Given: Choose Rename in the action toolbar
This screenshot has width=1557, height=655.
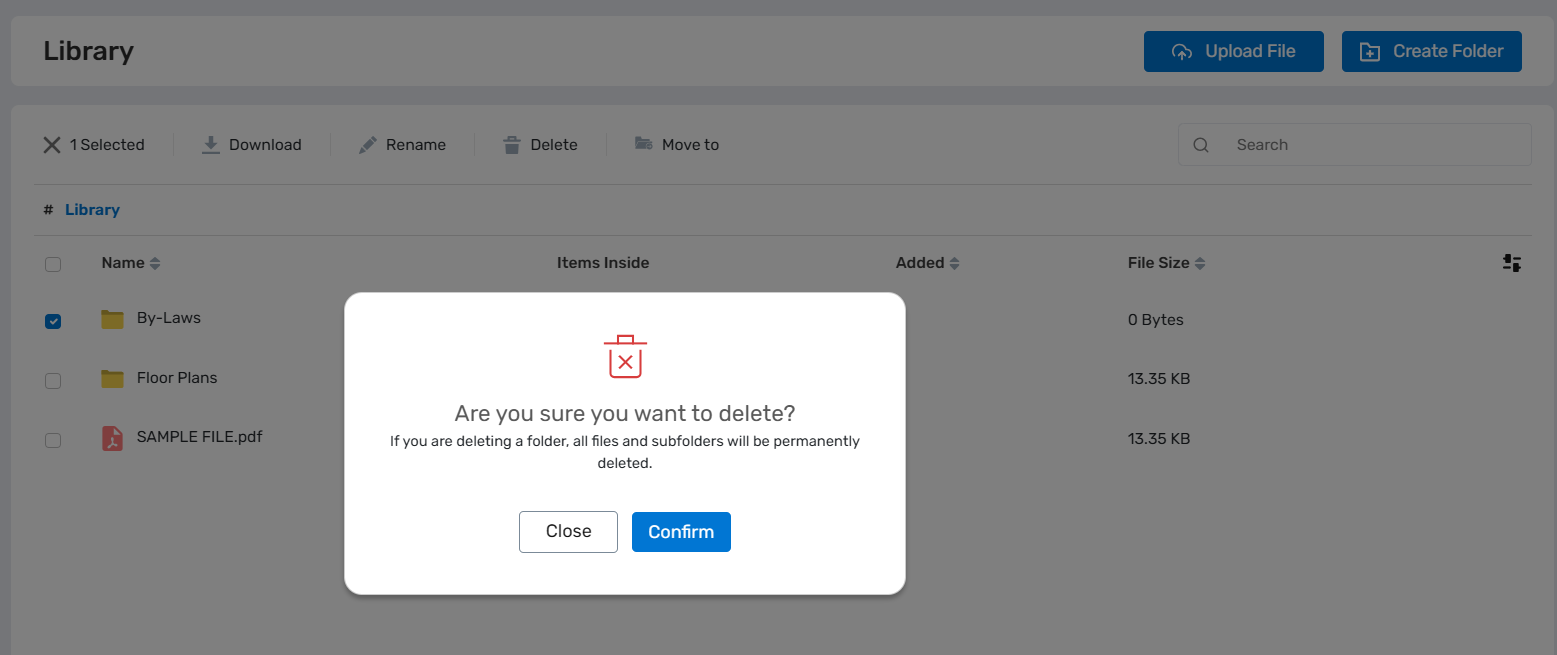Looking at the screenshot, I should click(403, 145).
